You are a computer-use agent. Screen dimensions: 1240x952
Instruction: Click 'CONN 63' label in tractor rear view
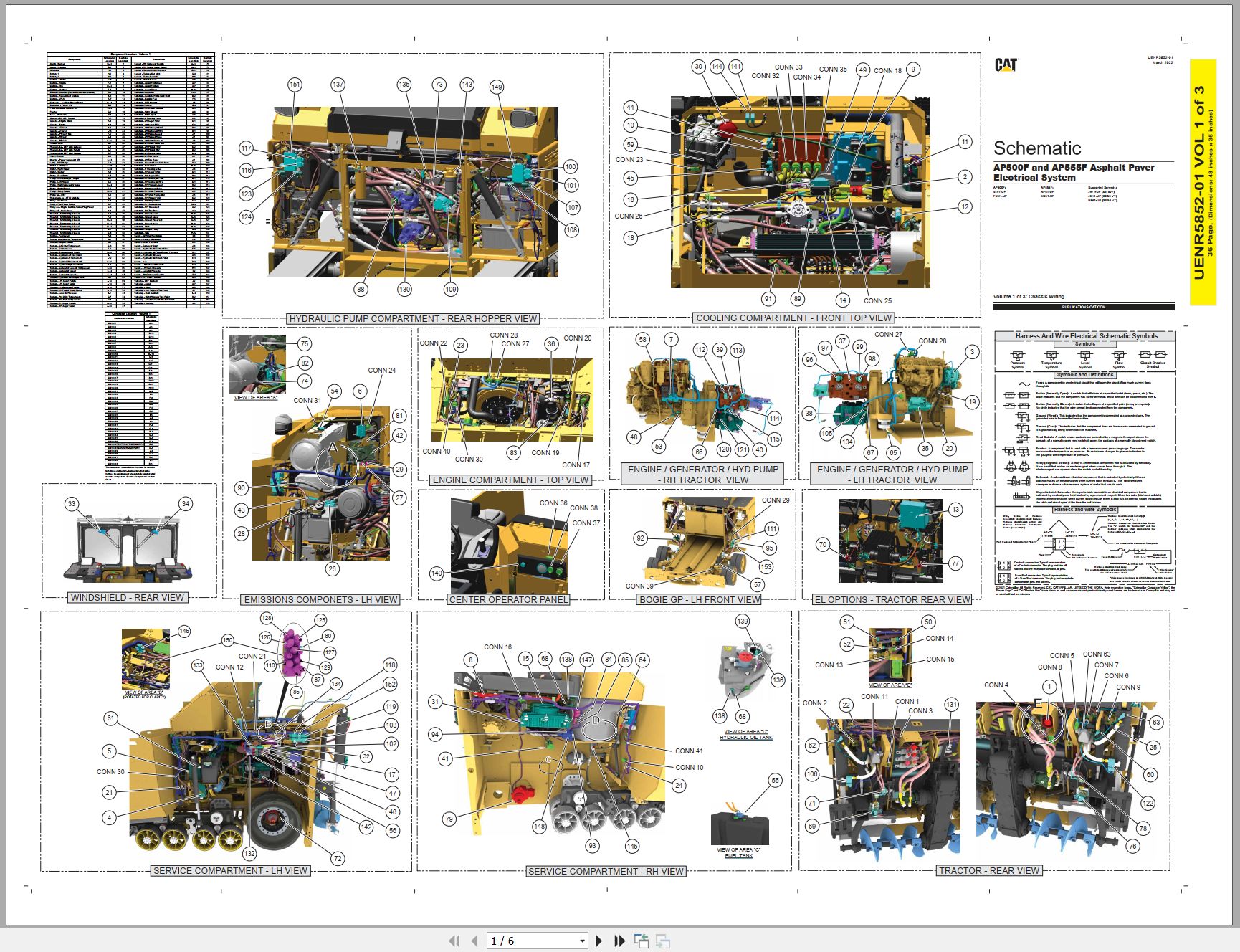click(1097, 654)
